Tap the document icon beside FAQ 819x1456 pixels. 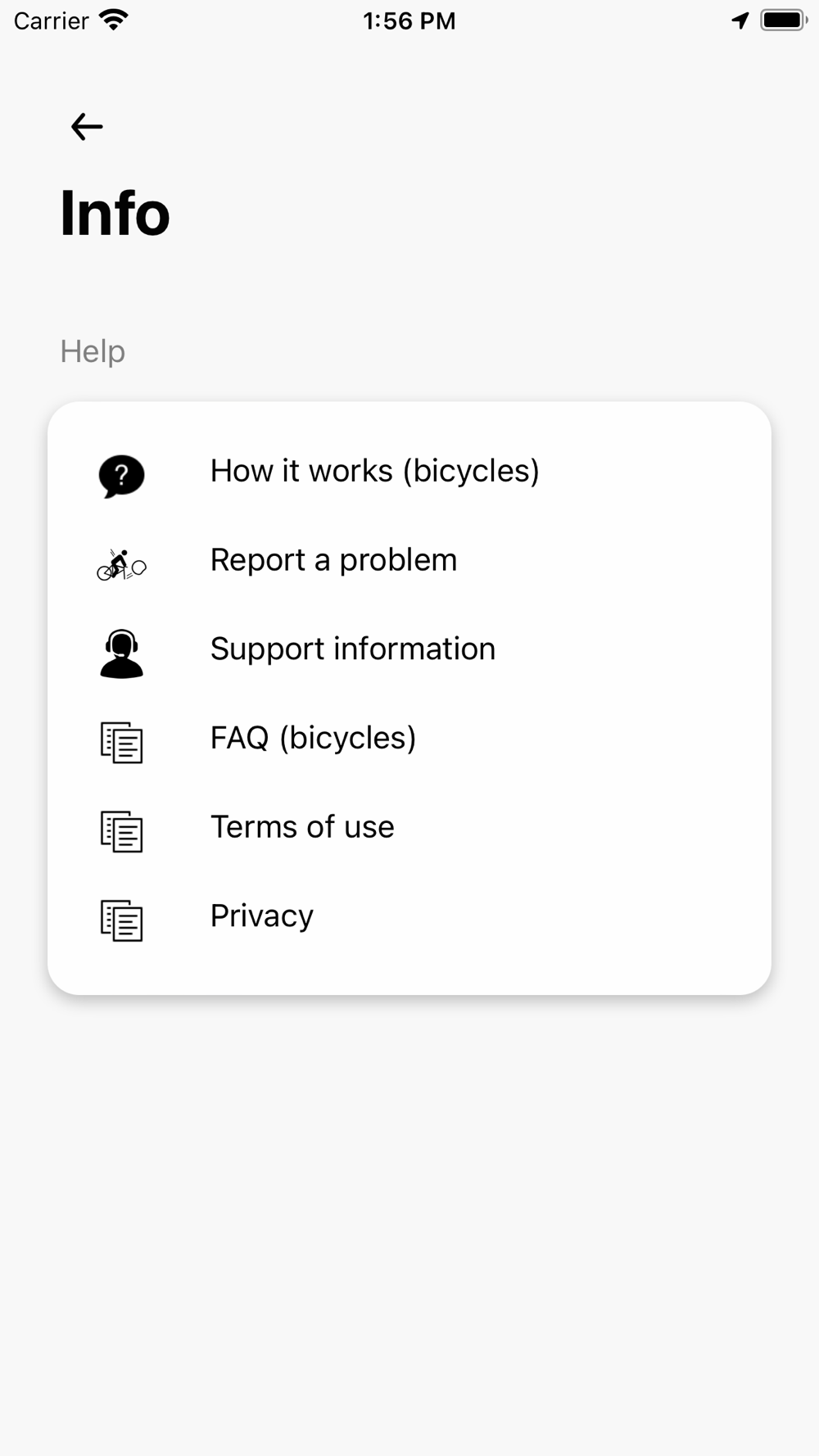pyautogui.click(x=121, y=743)
